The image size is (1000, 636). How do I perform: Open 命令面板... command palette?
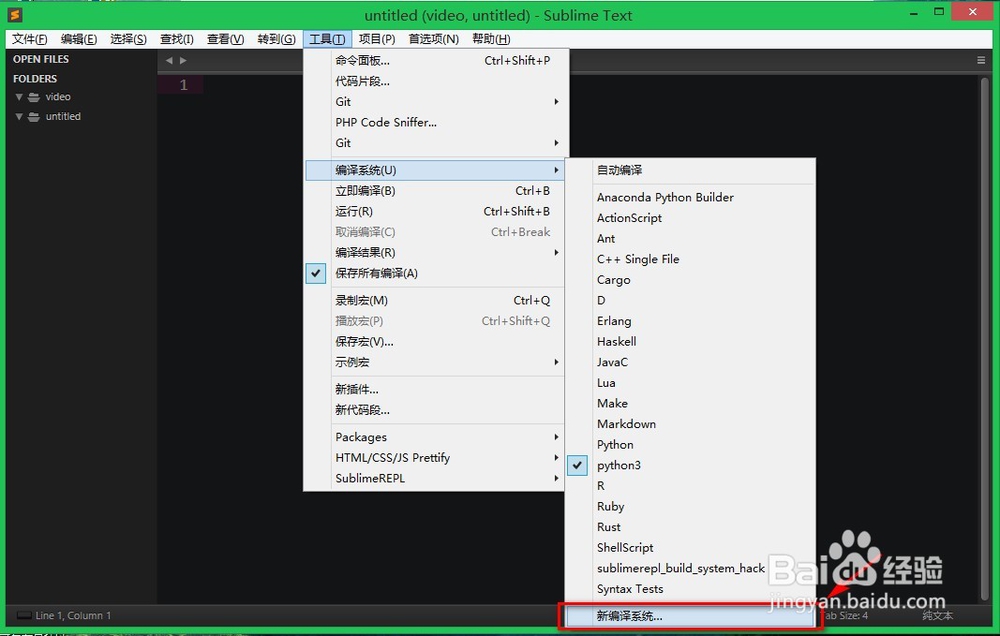click(x=435, y=61)
